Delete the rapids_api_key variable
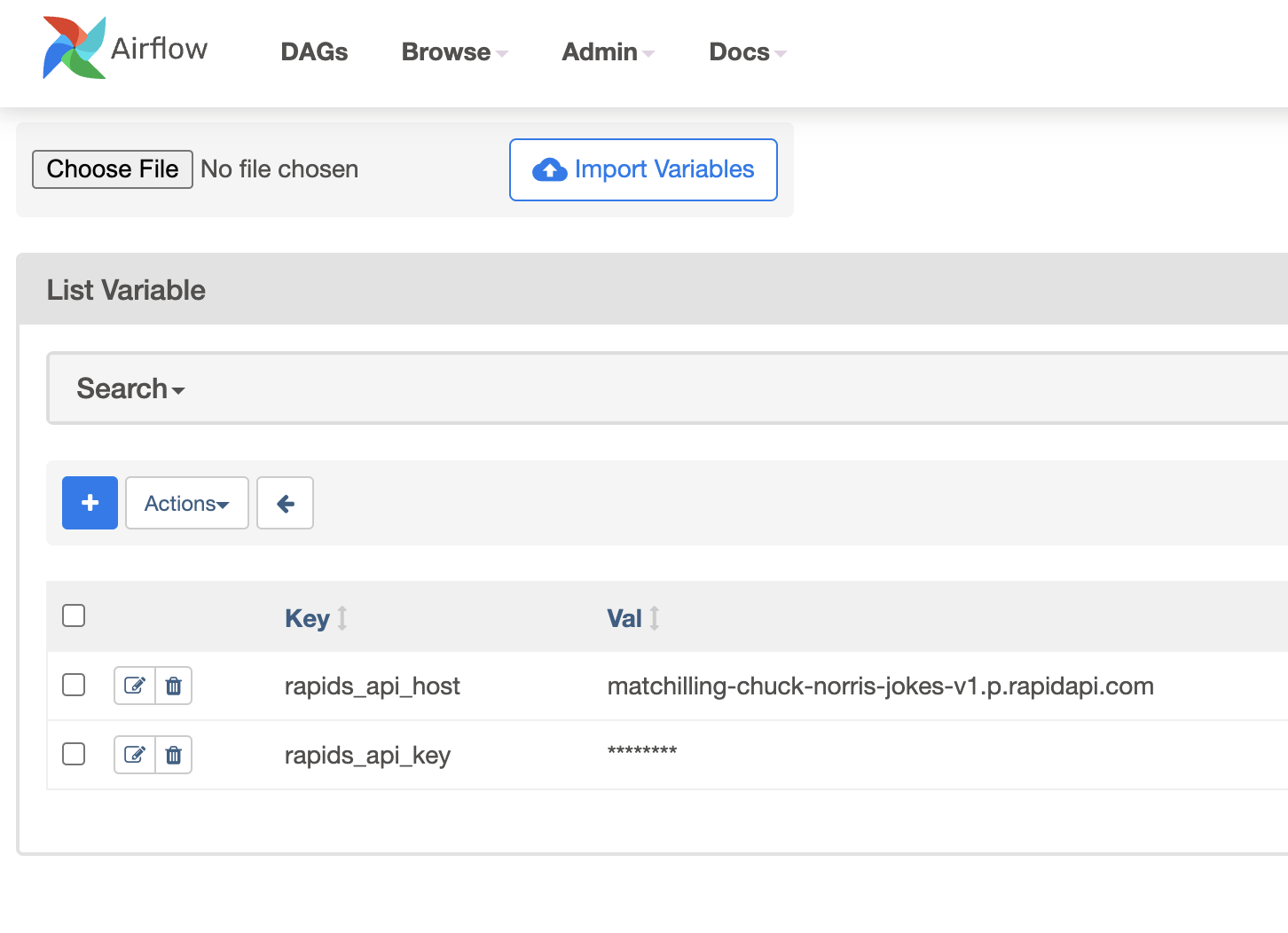 point(174,755)
